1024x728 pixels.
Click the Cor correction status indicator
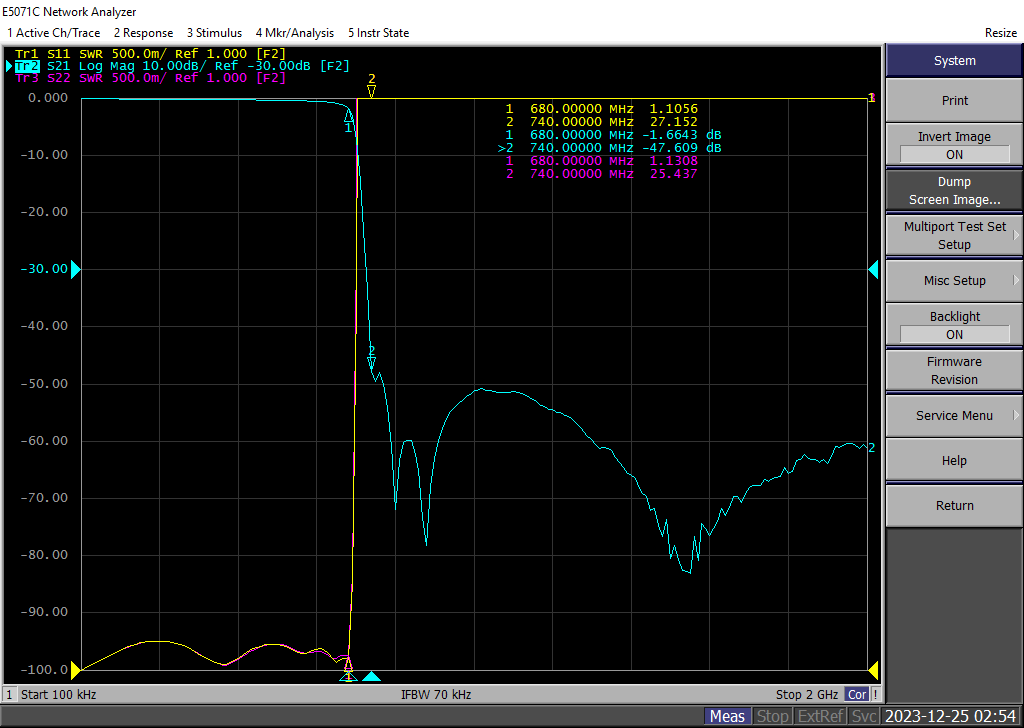[857, 694]
